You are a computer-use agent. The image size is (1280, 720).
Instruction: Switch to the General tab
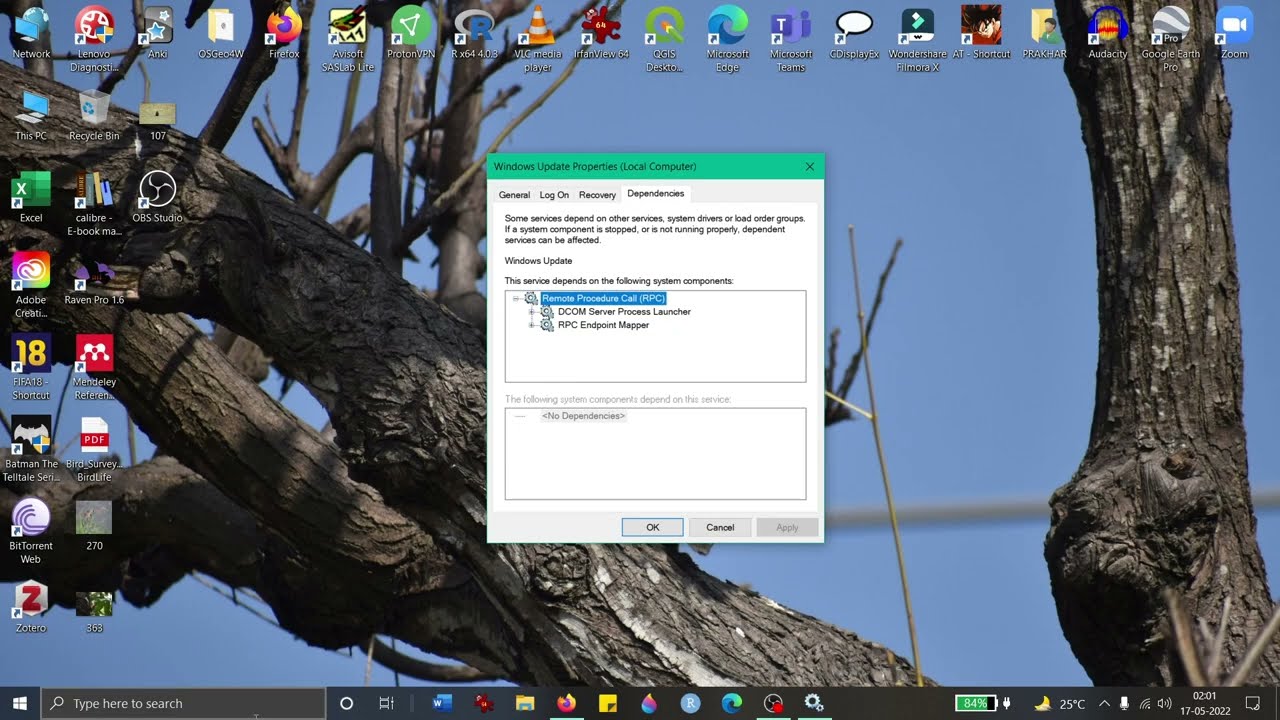[x=514, y=195]
